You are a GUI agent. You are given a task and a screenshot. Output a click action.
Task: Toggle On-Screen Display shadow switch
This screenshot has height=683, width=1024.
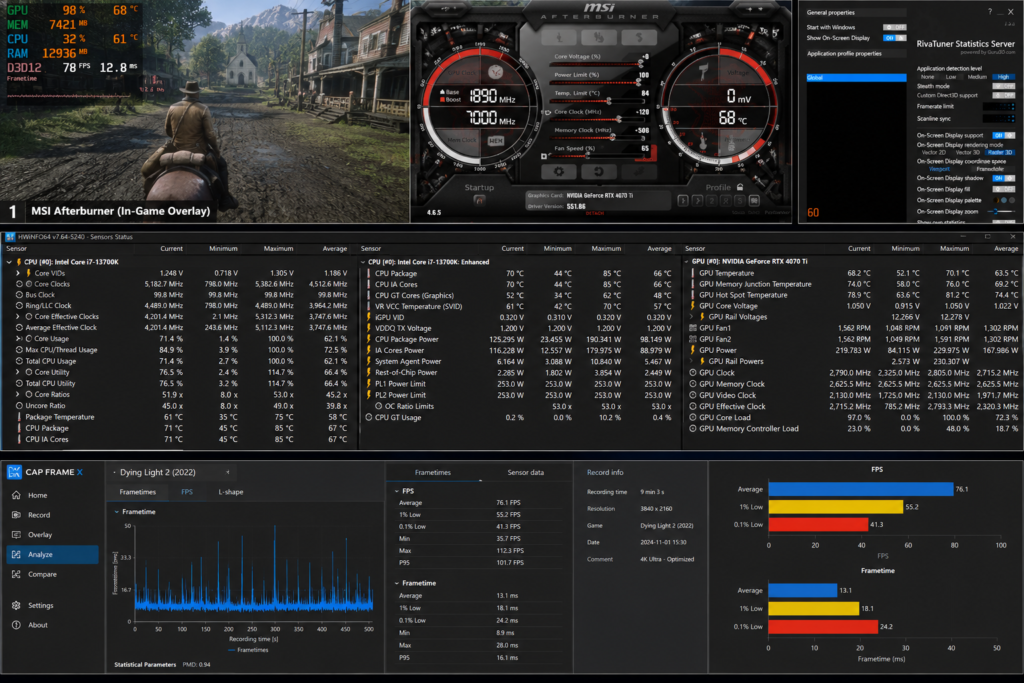1003,178
